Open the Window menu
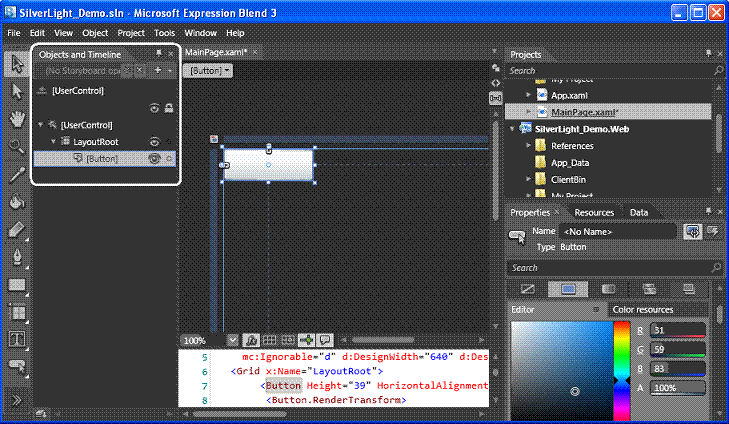Image resolution: width=729 pixels, height=424 pixels. click(x=200, y=33)
